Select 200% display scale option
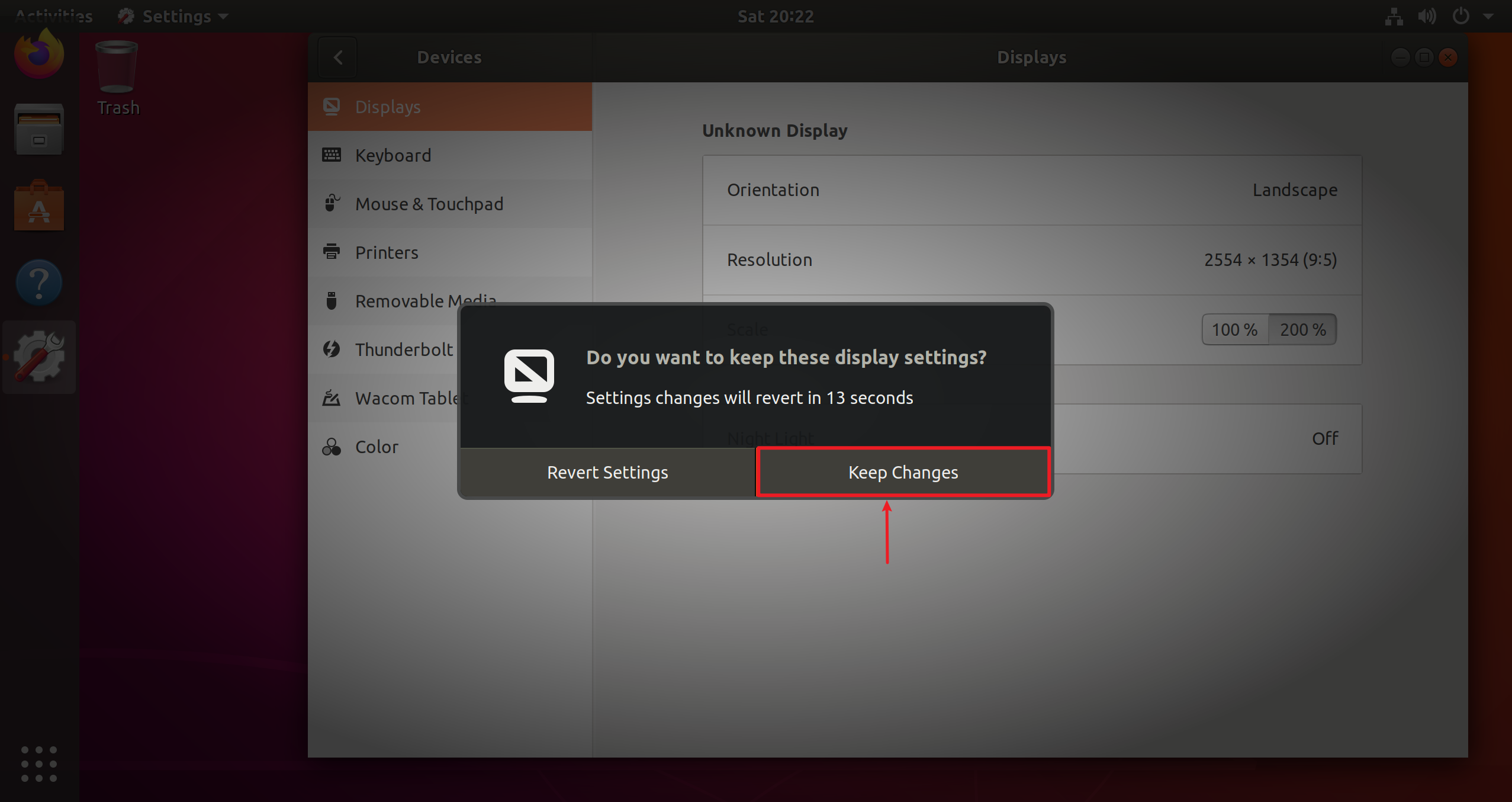The width and height of the screenshot is (1512, 802). coord(1301,329)
